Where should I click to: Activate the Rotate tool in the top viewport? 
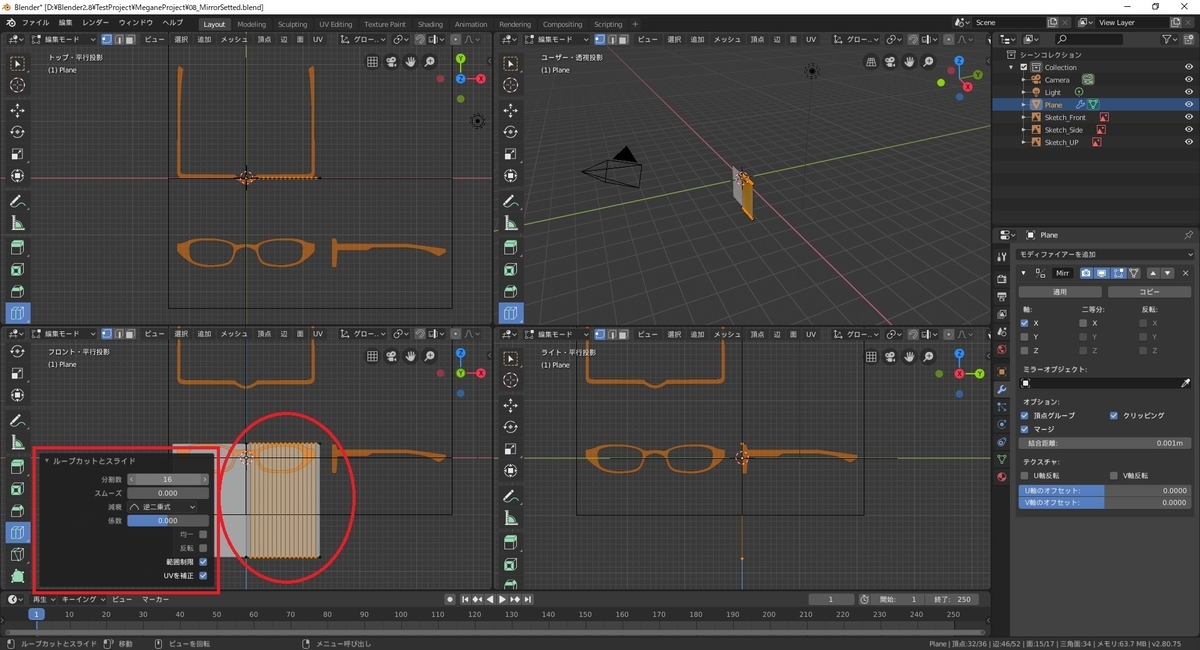click(x=18, y=132)
